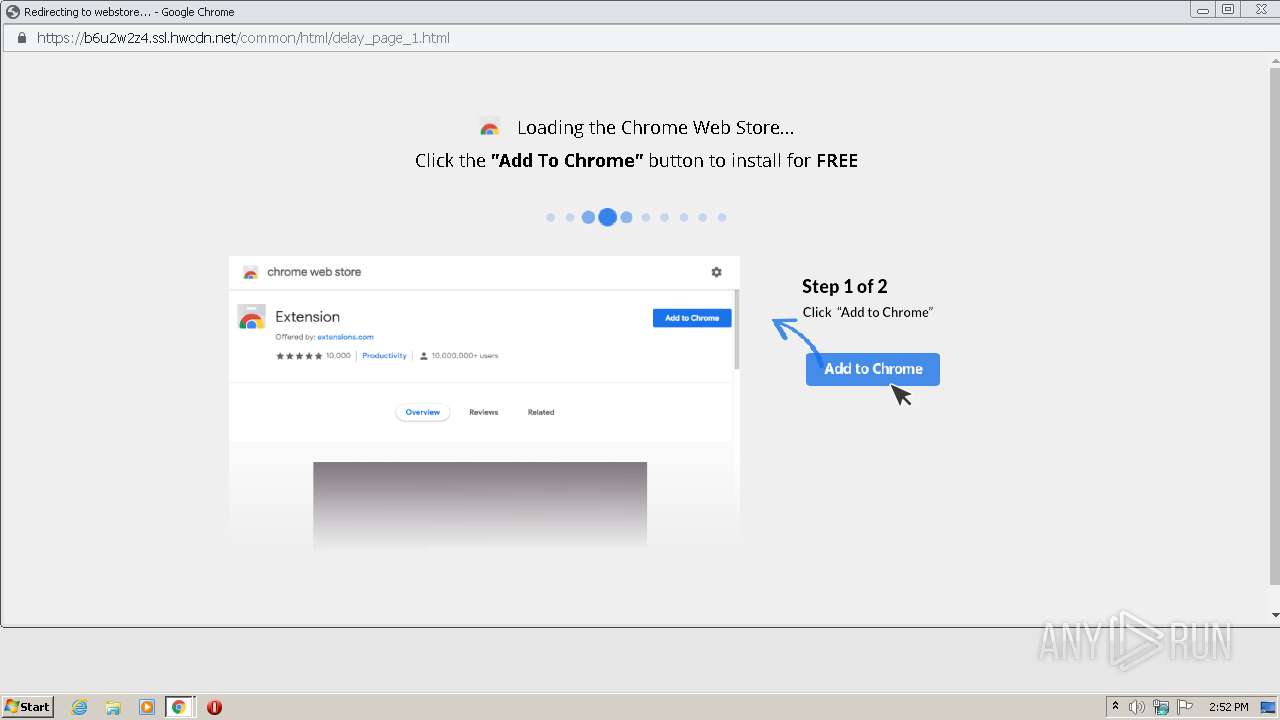Click the large Add to Chrome button

[x=873, y=369]
